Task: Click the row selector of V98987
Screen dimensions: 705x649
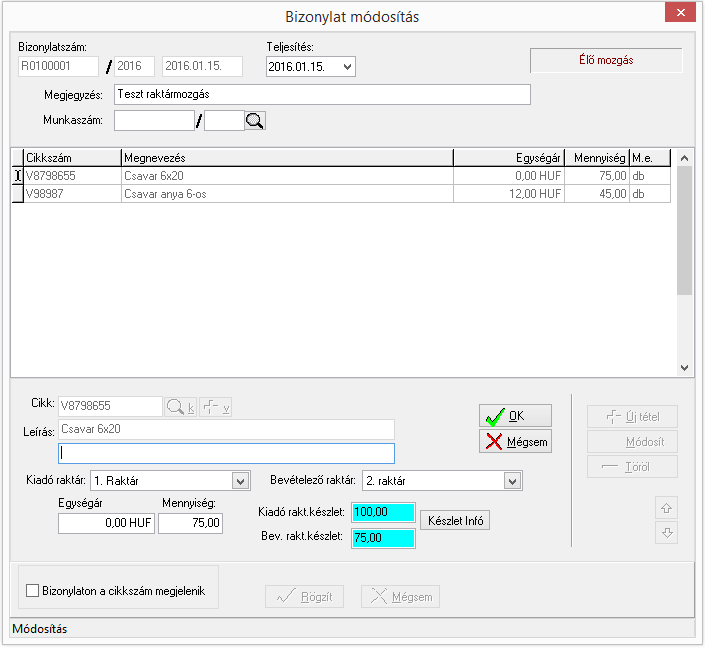Action: click(18, 194)
